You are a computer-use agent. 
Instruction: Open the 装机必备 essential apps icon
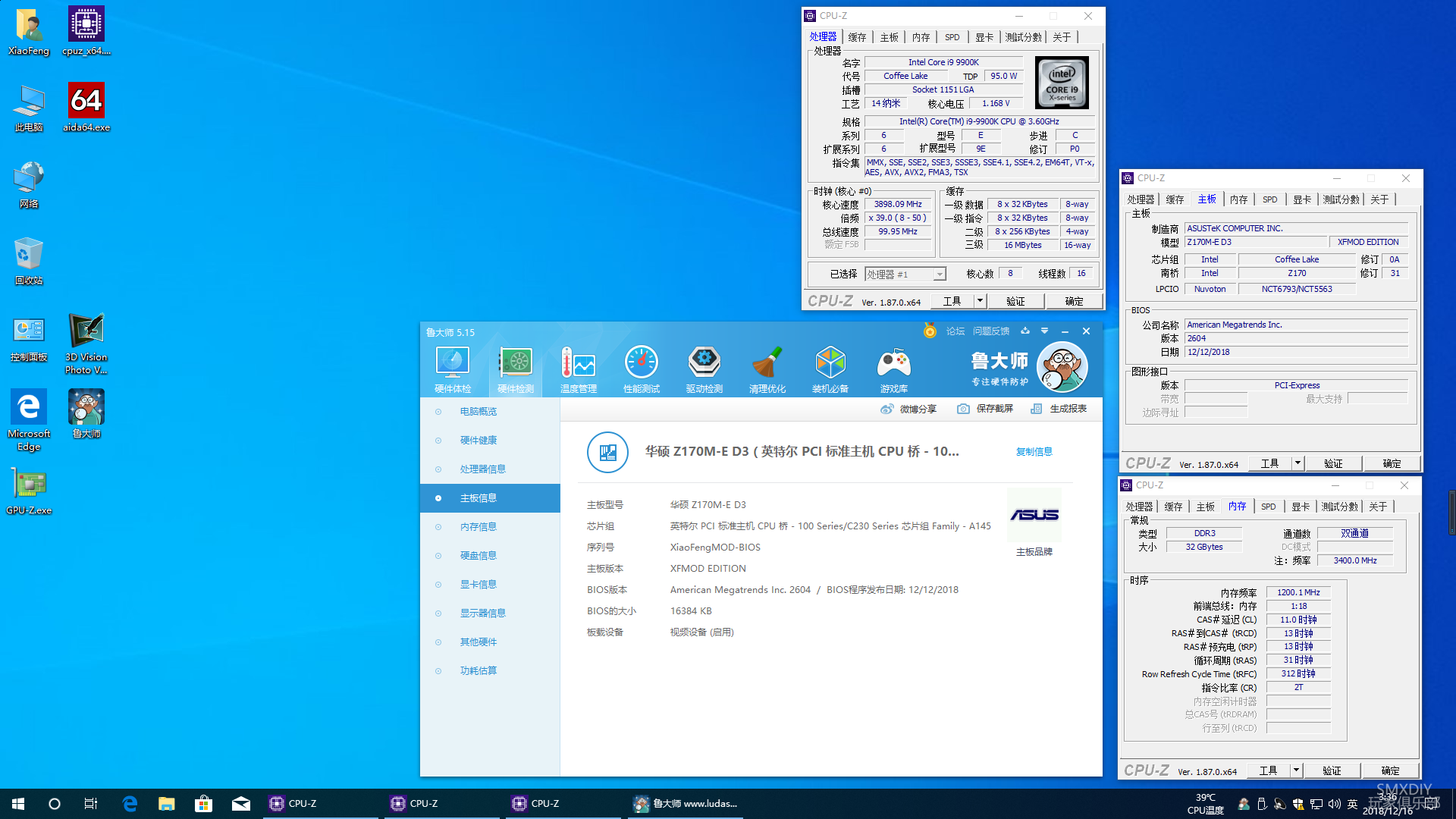(830, 369)
